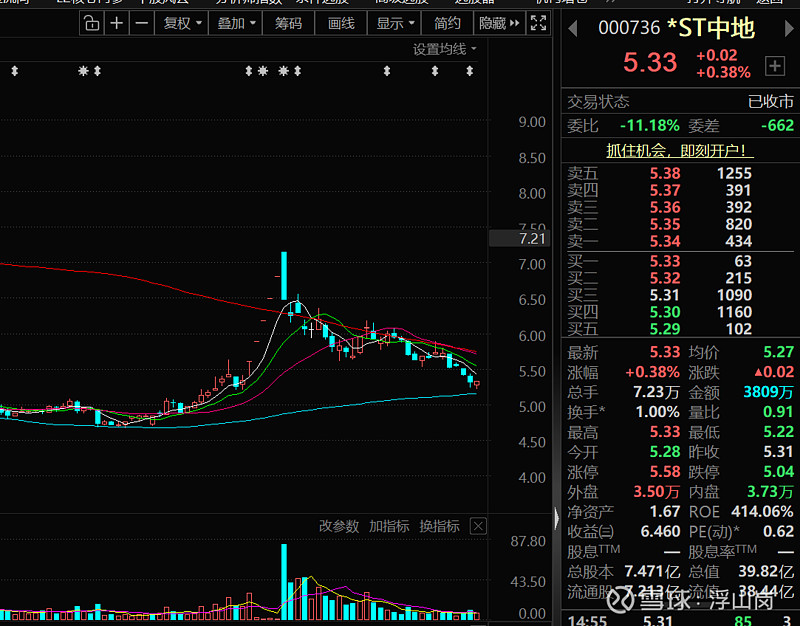Click the tallest cyan volume bar
This screenshot has width=800, height=626.
(x=284, y=582)
